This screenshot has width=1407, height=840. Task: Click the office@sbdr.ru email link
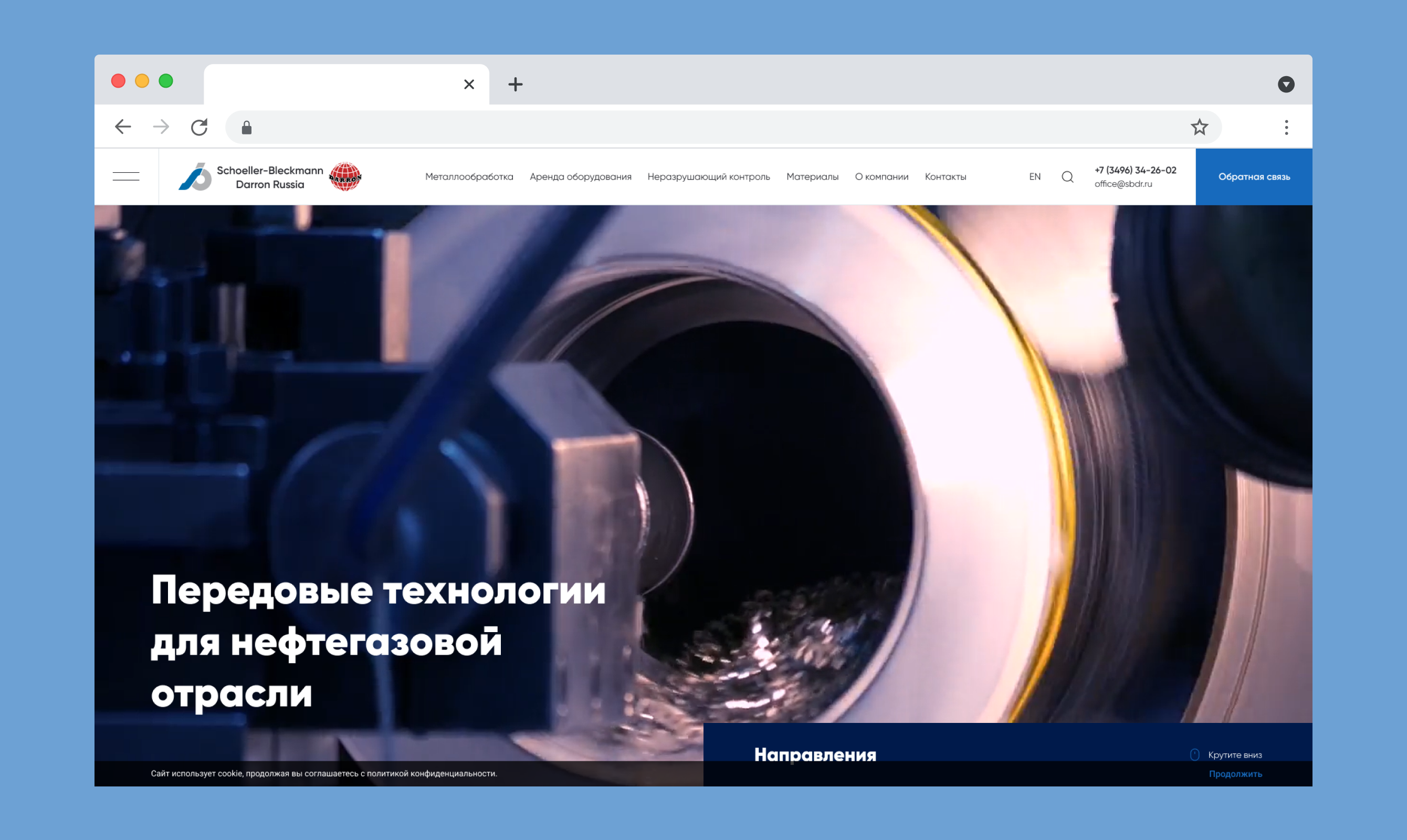[1123, 184]
